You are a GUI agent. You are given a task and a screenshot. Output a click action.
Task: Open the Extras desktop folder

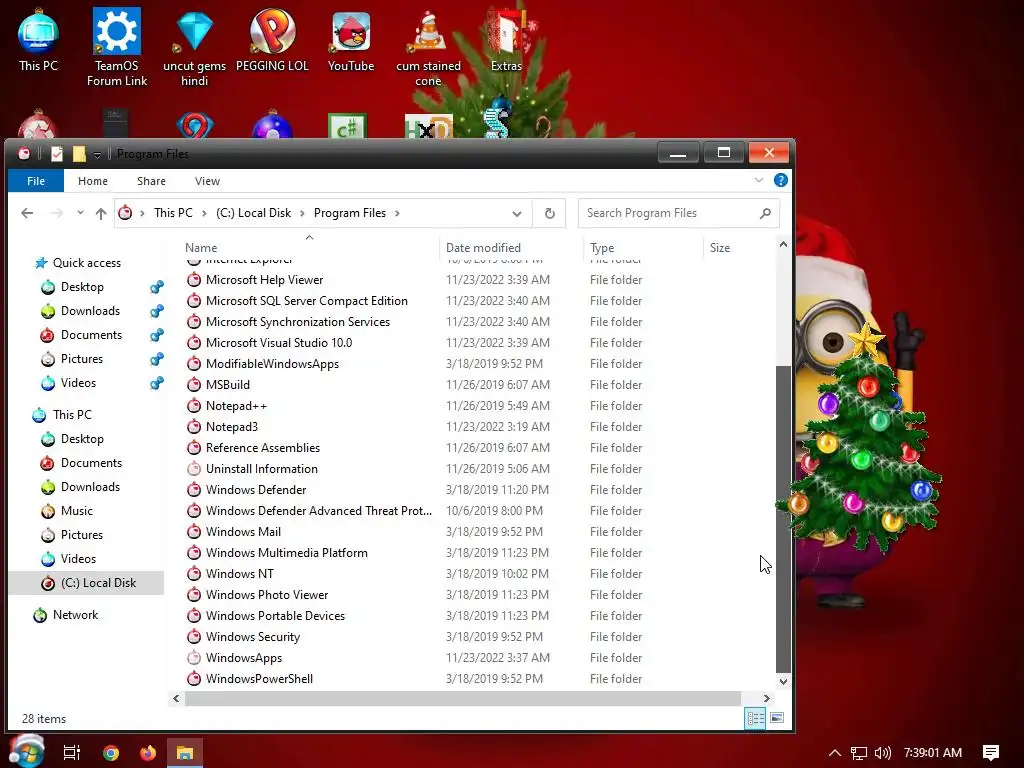(x=506, y=40)
